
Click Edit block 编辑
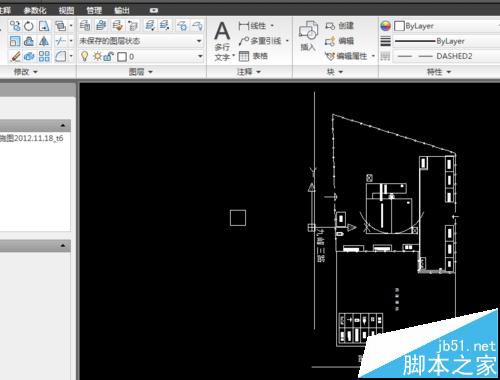click(x=339, y=41)
